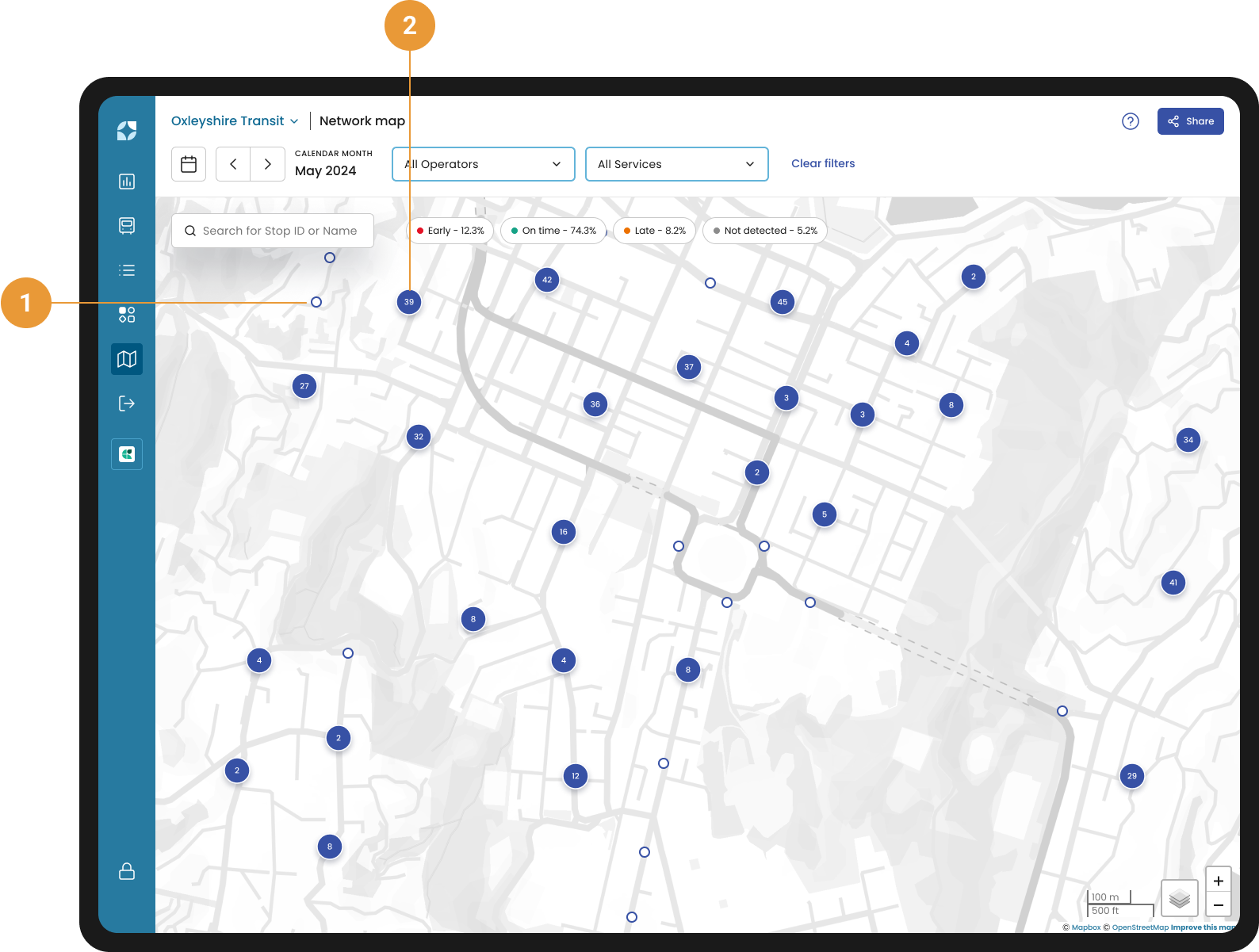1259x952 pixels.
Task: Select the stop cluster labeled 5
Action: [x=825, y=514]
